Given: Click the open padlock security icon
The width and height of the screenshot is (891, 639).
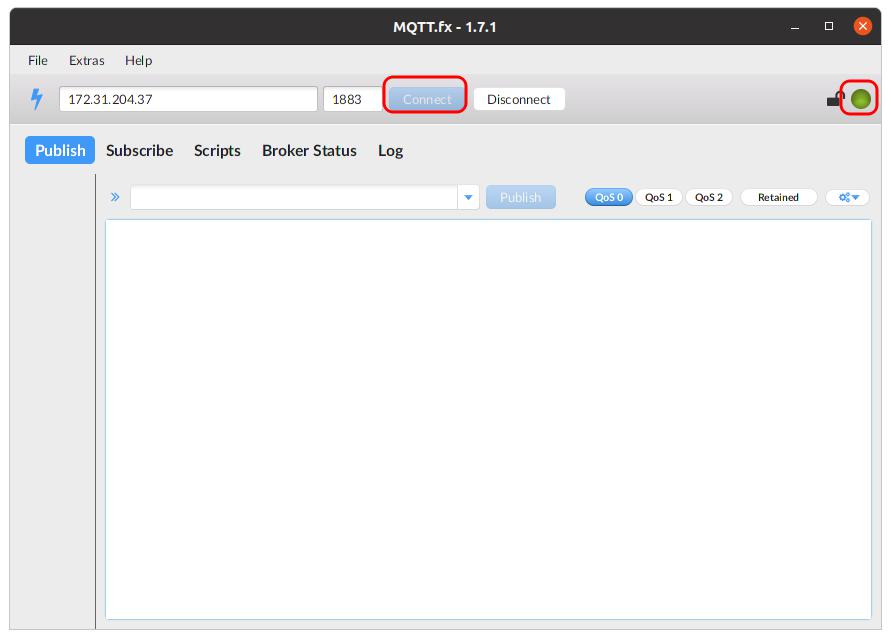Looking at the screenshot, I should (x=835, y=99).
